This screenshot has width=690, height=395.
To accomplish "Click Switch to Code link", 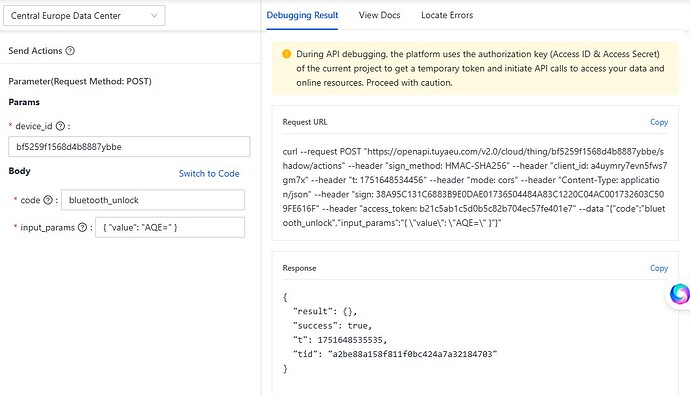I will (209, 173).
